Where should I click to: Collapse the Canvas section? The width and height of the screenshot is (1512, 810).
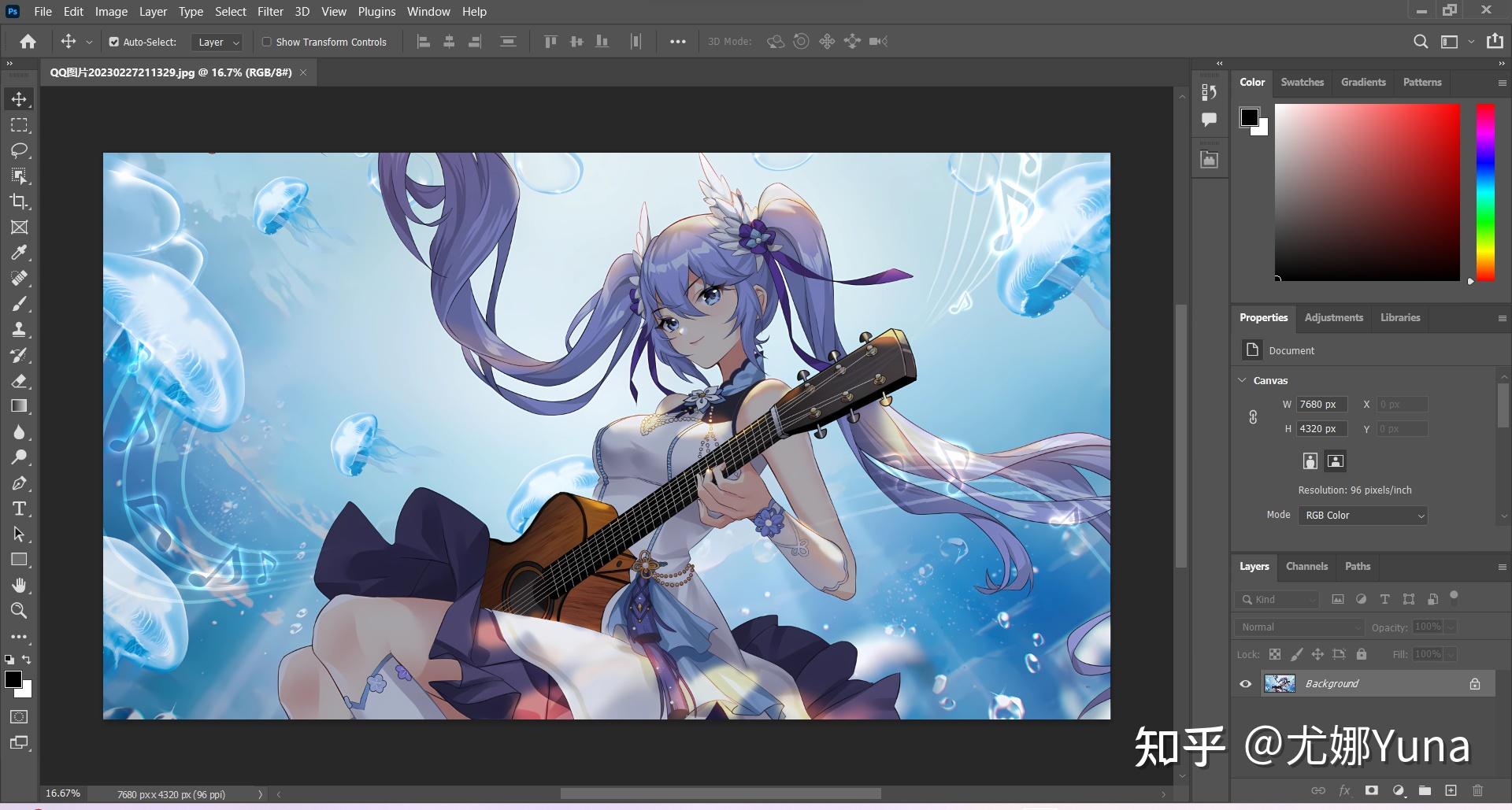pos(1243,380)
